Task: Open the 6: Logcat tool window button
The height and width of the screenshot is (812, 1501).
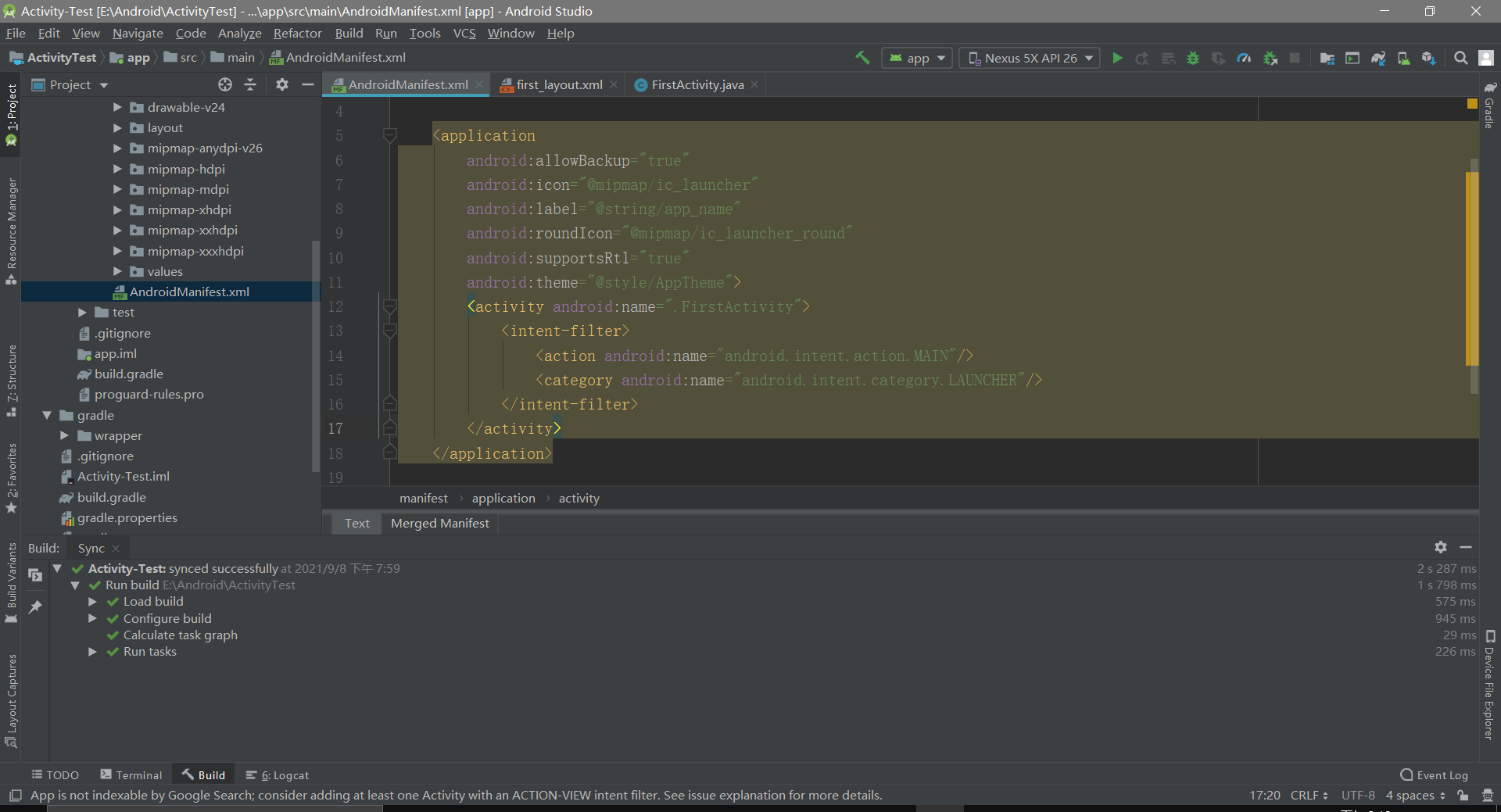Action: (x=278, y=774)
